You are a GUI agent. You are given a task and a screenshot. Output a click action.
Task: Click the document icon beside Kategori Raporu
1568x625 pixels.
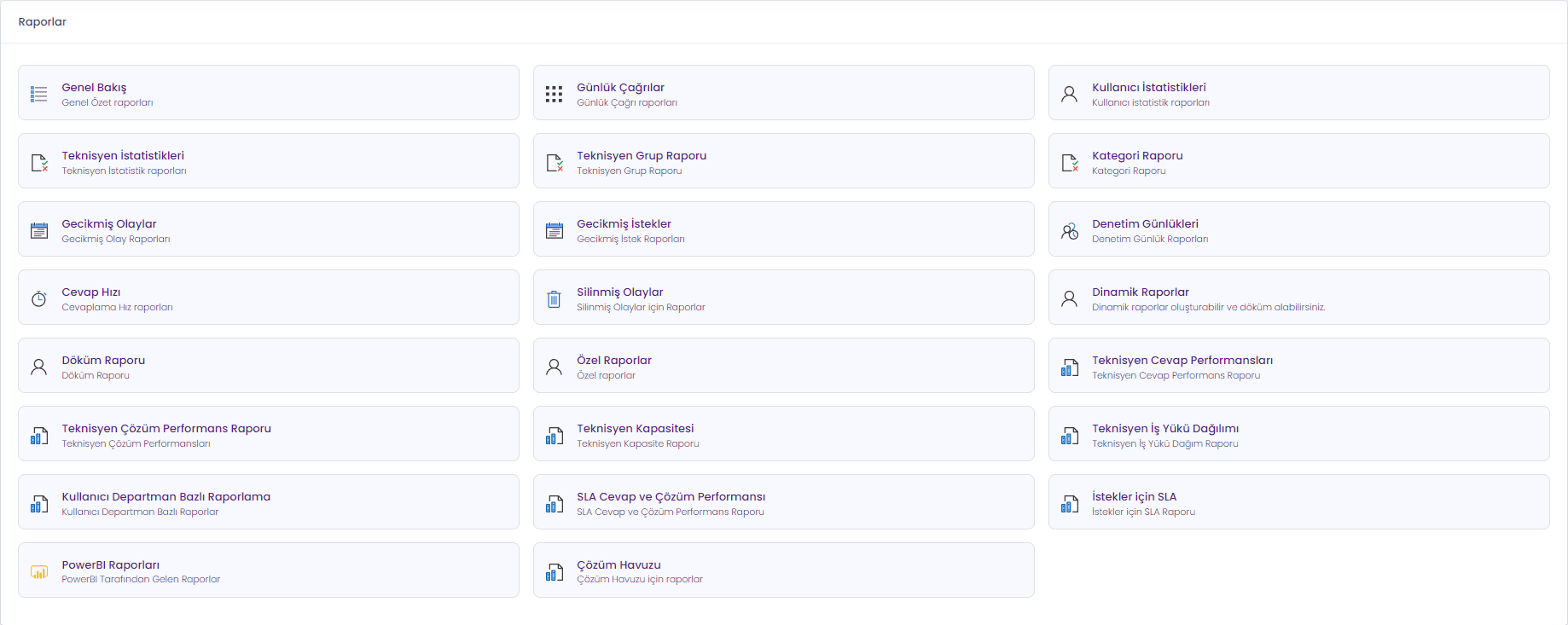1070,162
